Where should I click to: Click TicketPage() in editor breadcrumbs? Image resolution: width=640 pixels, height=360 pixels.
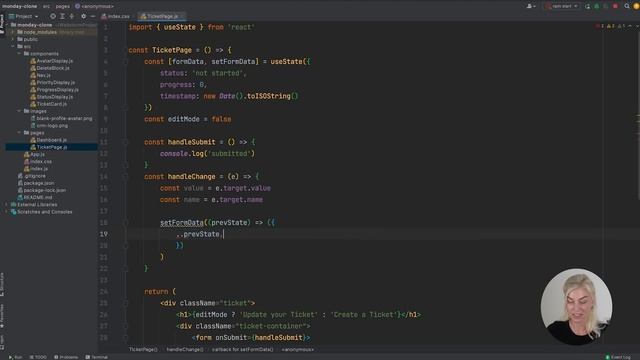[x=143, y=349]
